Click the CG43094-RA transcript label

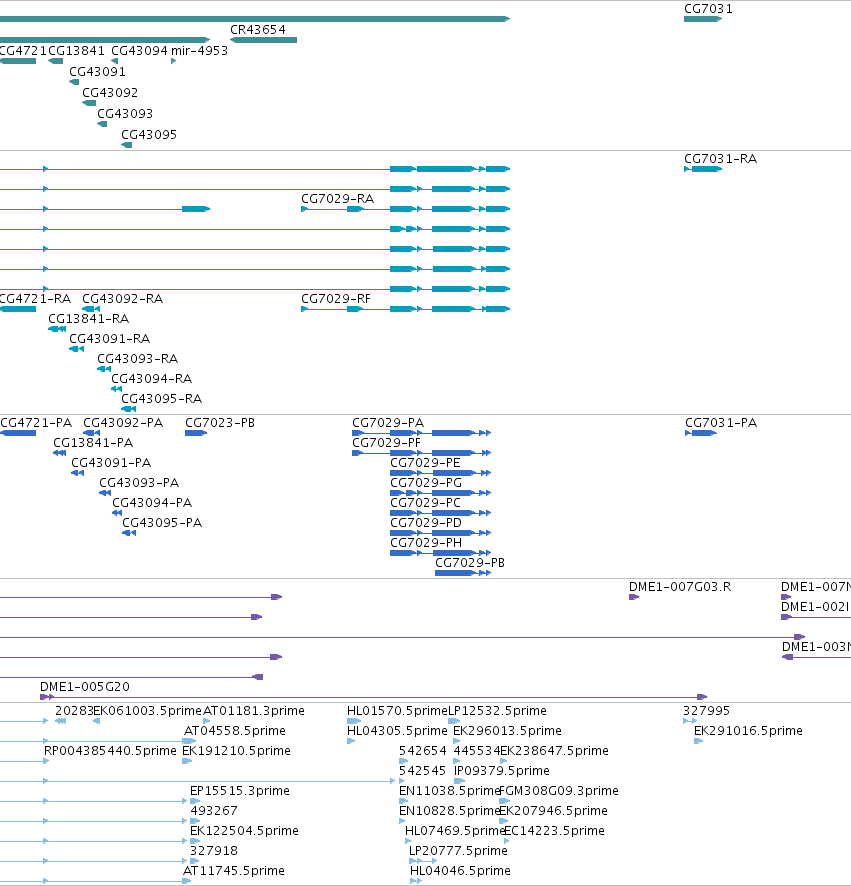click(x=151, y=379)
